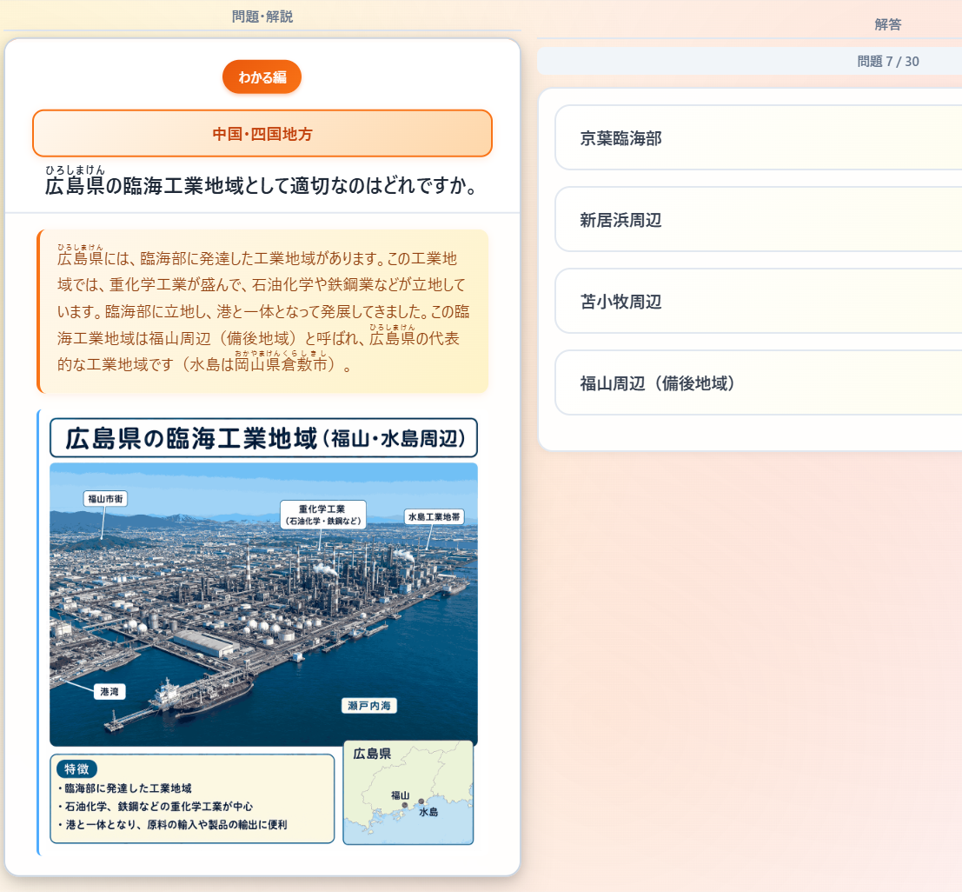Screen dimensions: 962x892
Task: Click the 広島県 inset map
Action: pyautogui.click(x=408, y=793)
